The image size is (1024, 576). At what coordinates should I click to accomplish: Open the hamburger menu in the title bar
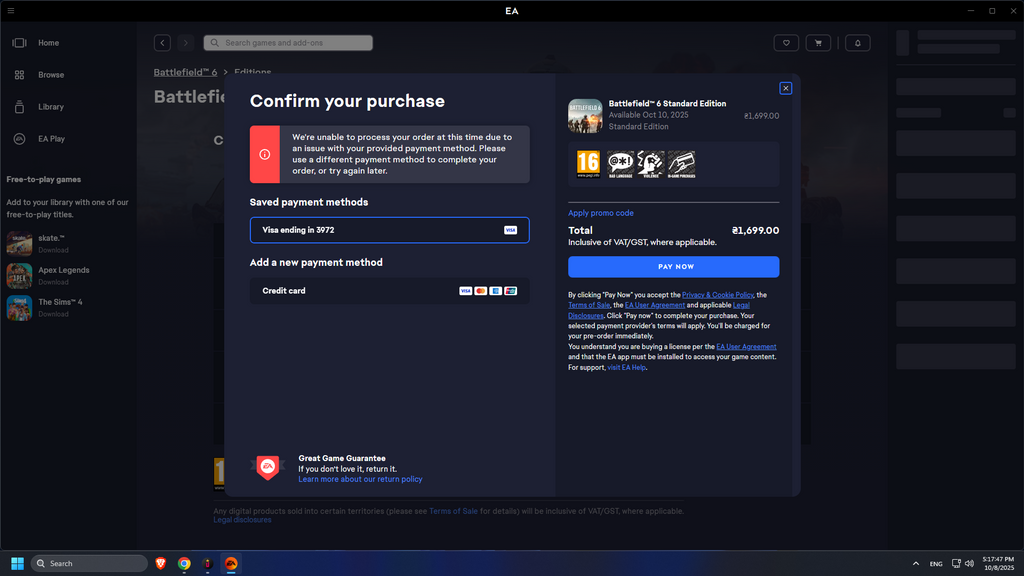(x=10, y=10)
